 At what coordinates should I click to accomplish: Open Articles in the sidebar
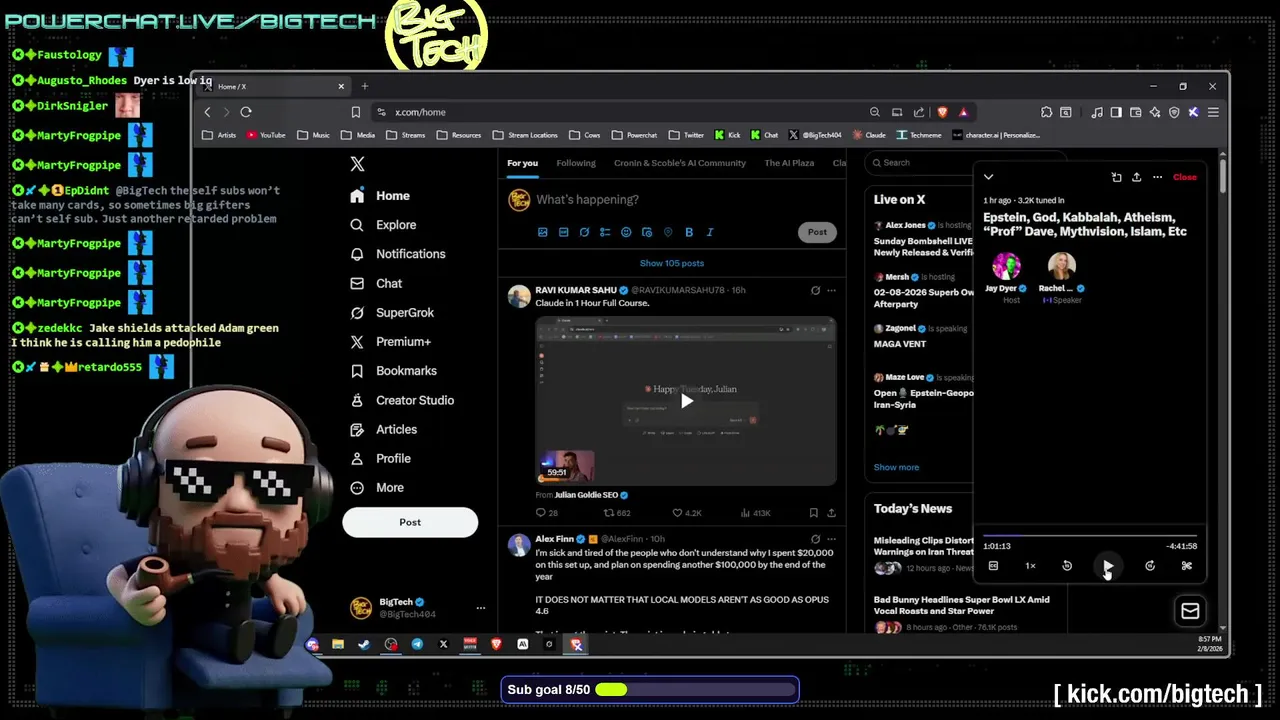pos(383,429)
